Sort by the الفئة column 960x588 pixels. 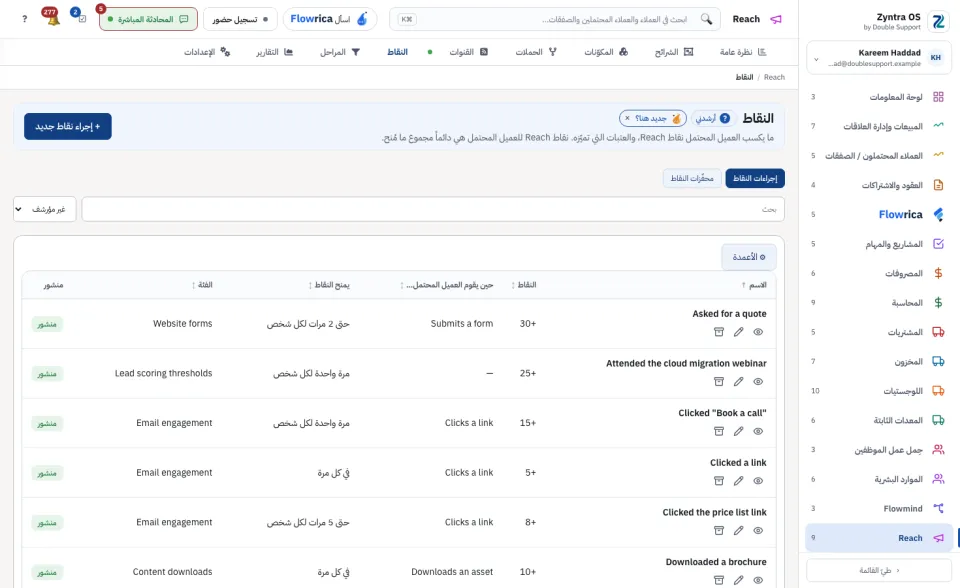pyautogui.click(x=202, y=285)
